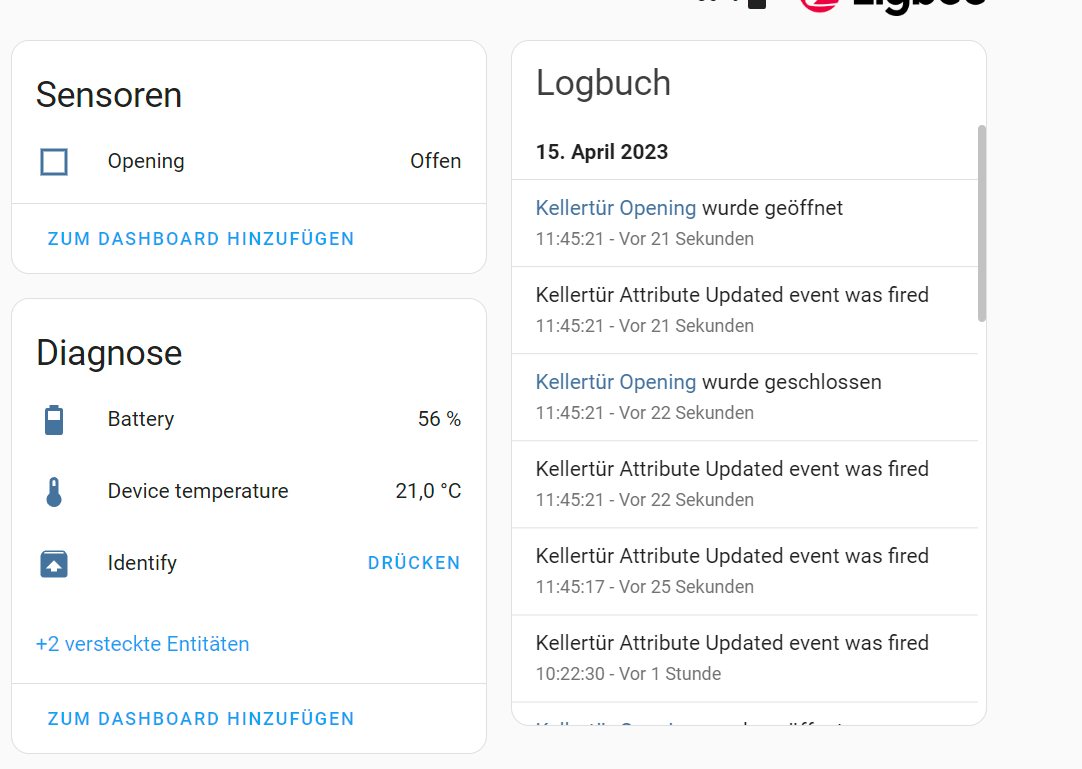The height and width of the screenshot is (769, 1082).
Task: Click the Logbuch card heading
Action: click(x=603, y=83)
